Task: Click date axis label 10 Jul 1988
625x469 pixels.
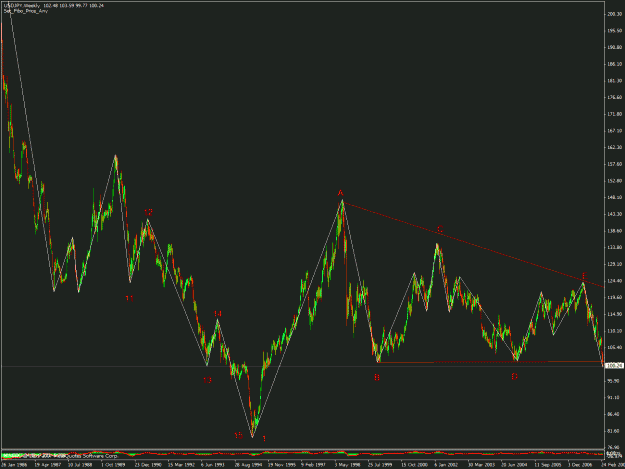Action: [81, 465]
